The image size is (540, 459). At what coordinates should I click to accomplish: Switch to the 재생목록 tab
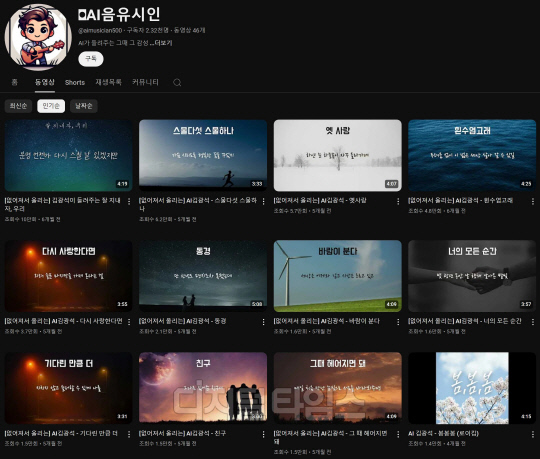108,82
